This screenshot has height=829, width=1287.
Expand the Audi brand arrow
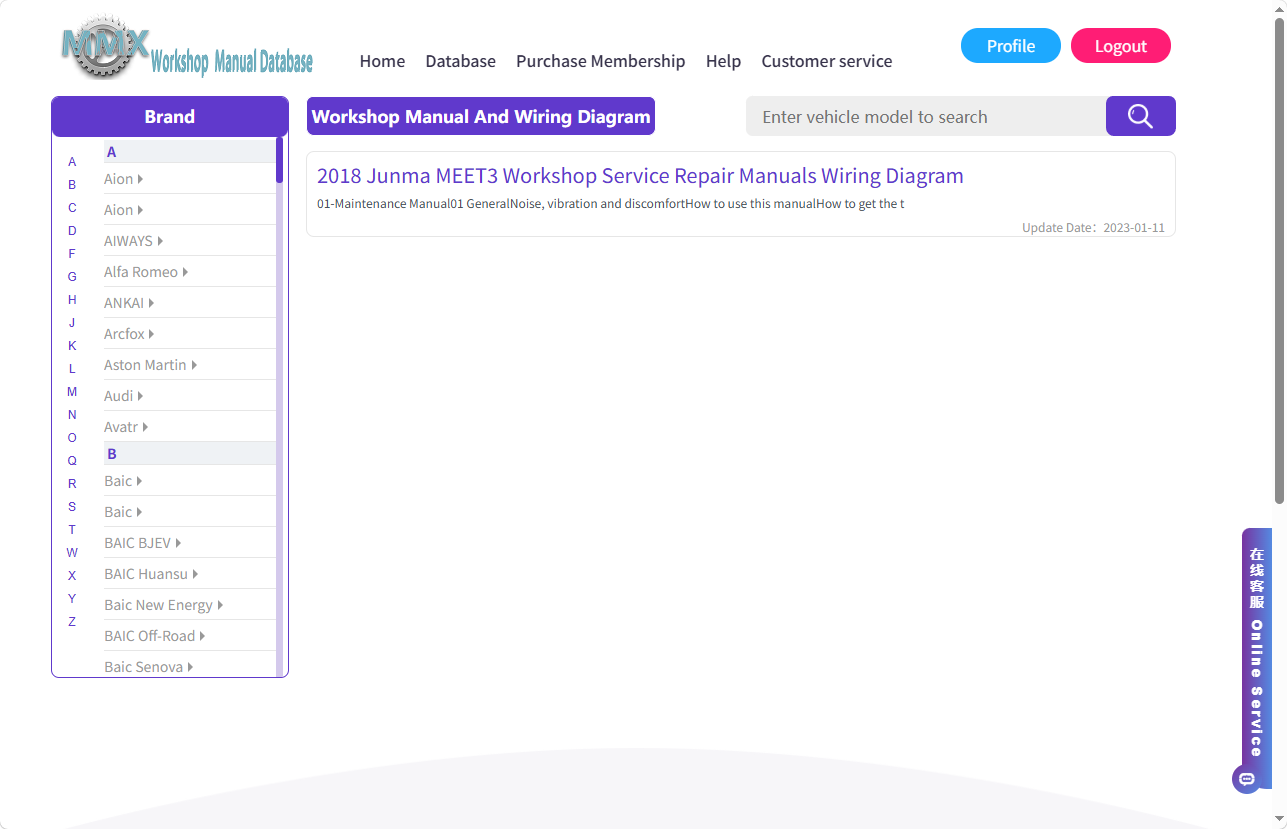[140, 396]
